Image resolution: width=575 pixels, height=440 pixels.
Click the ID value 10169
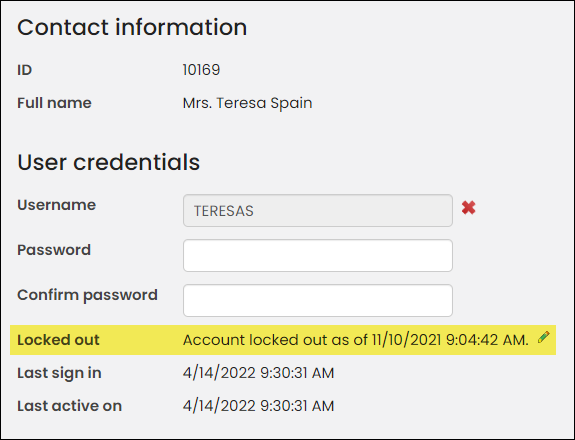[x=201, y=70]
